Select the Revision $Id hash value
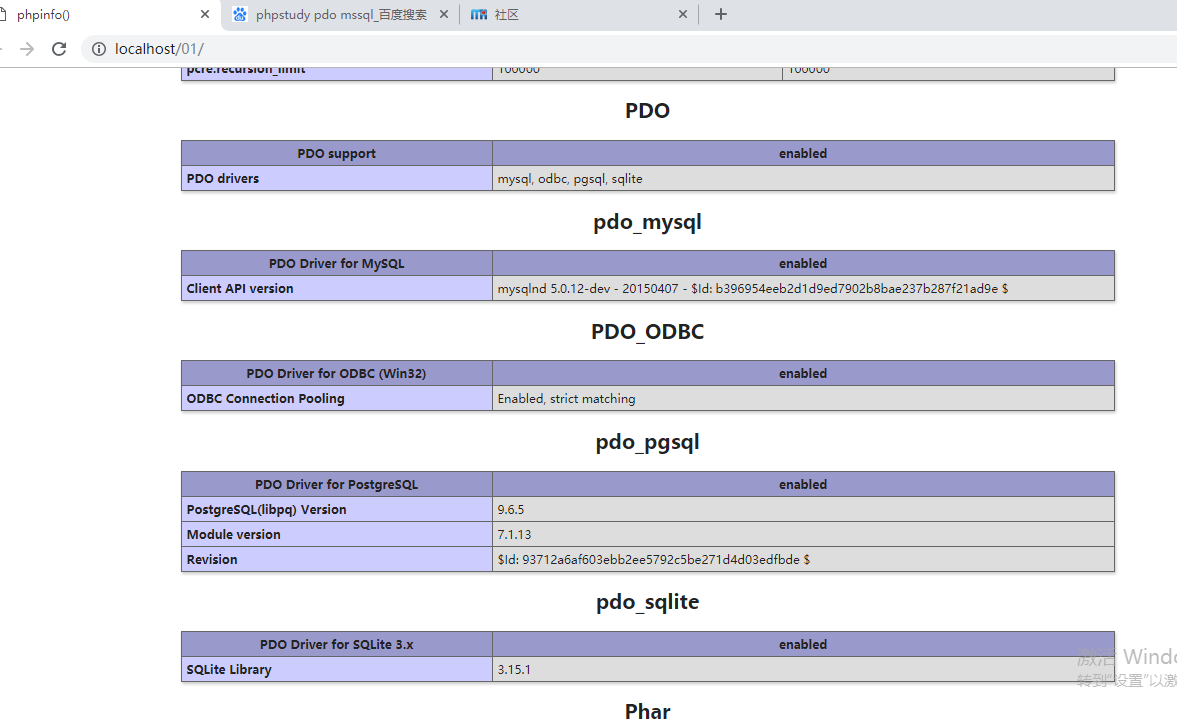The image size is (1177, 725). point(653,559)
